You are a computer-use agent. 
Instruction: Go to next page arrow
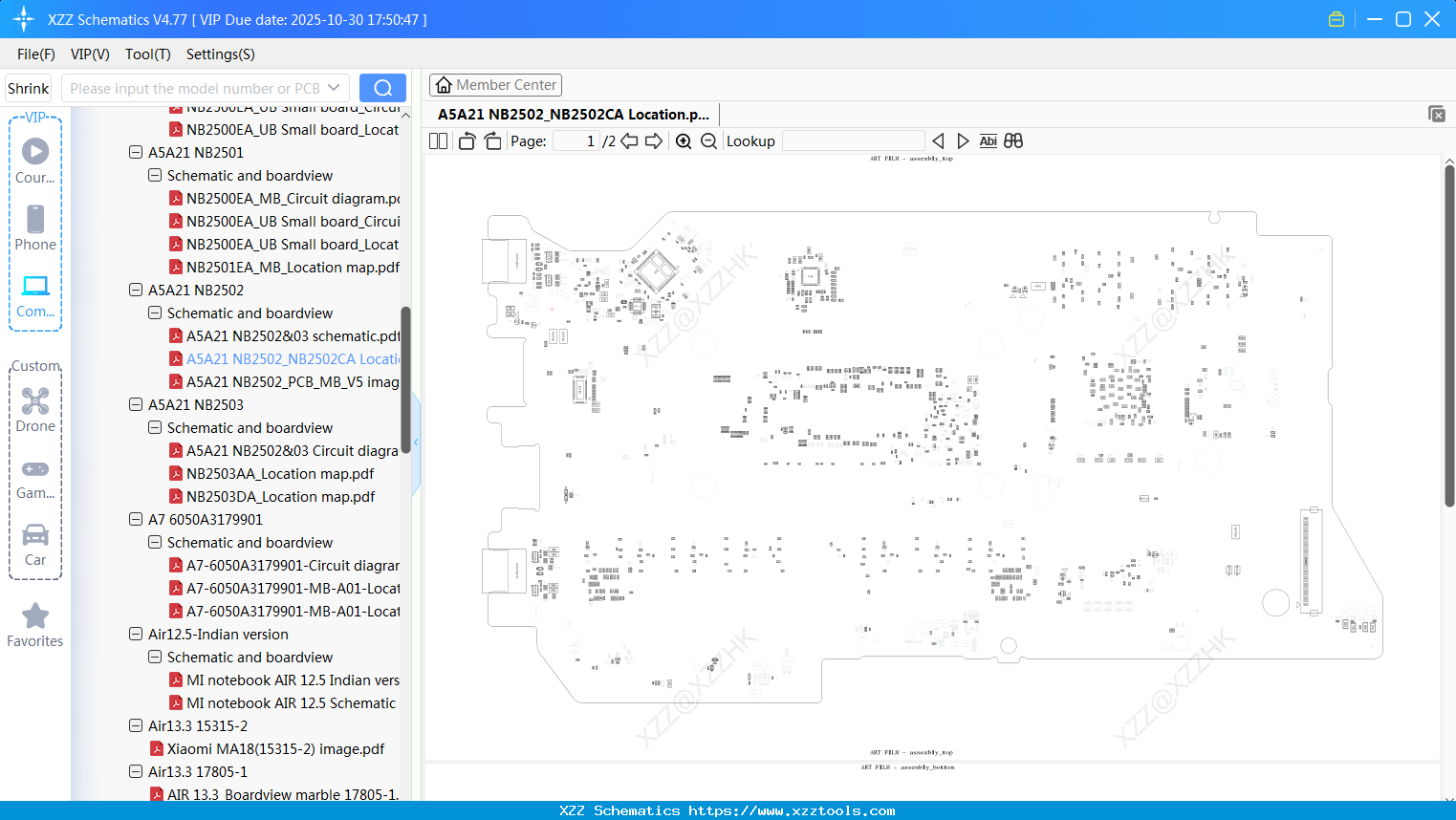(654, 141)
